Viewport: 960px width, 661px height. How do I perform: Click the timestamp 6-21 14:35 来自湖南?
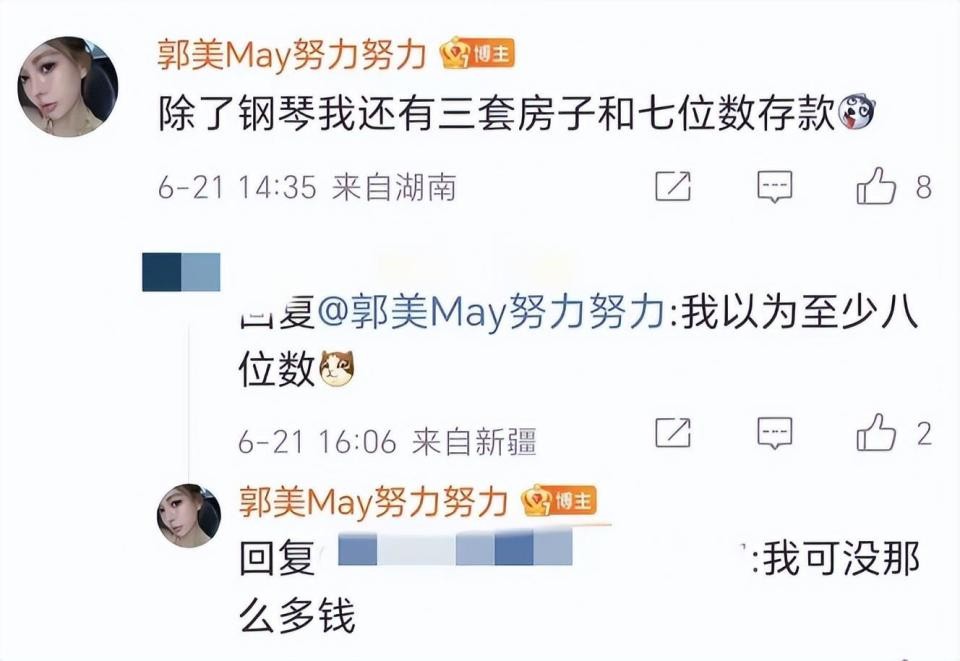tap(307, 187)
